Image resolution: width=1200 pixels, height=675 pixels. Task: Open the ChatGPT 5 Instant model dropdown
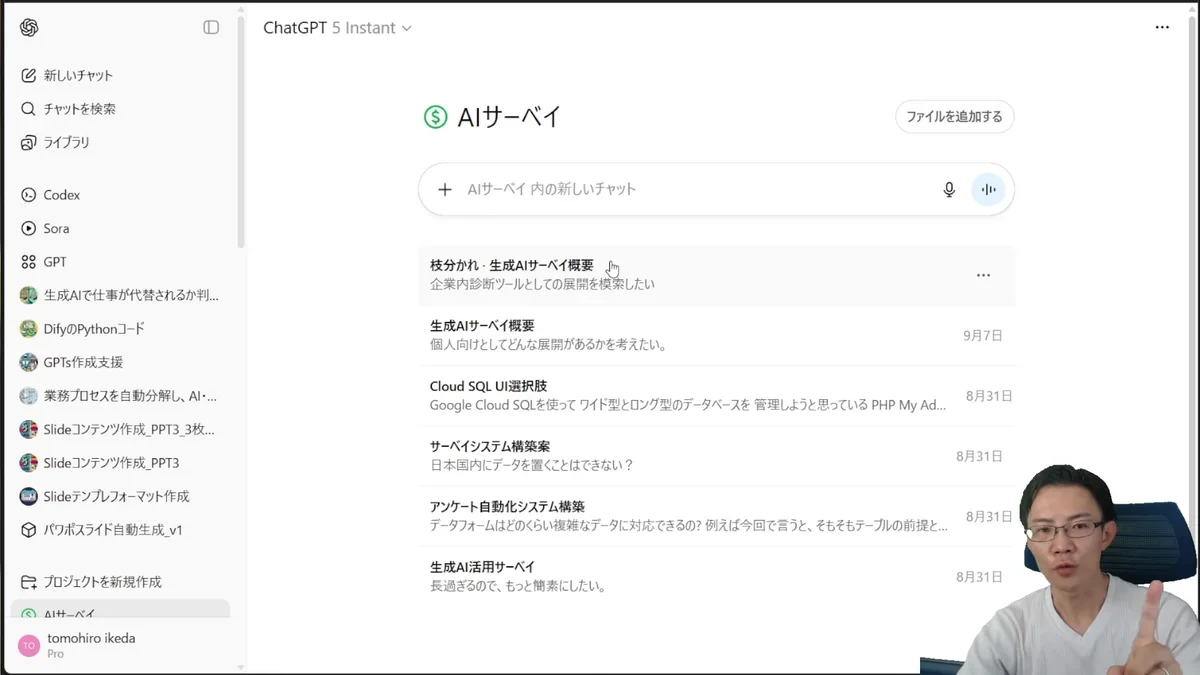(337, 28)
